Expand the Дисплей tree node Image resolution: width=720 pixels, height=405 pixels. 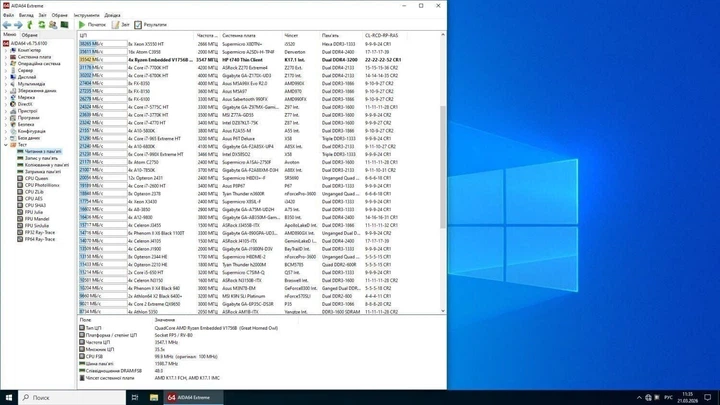pos(6,77)
